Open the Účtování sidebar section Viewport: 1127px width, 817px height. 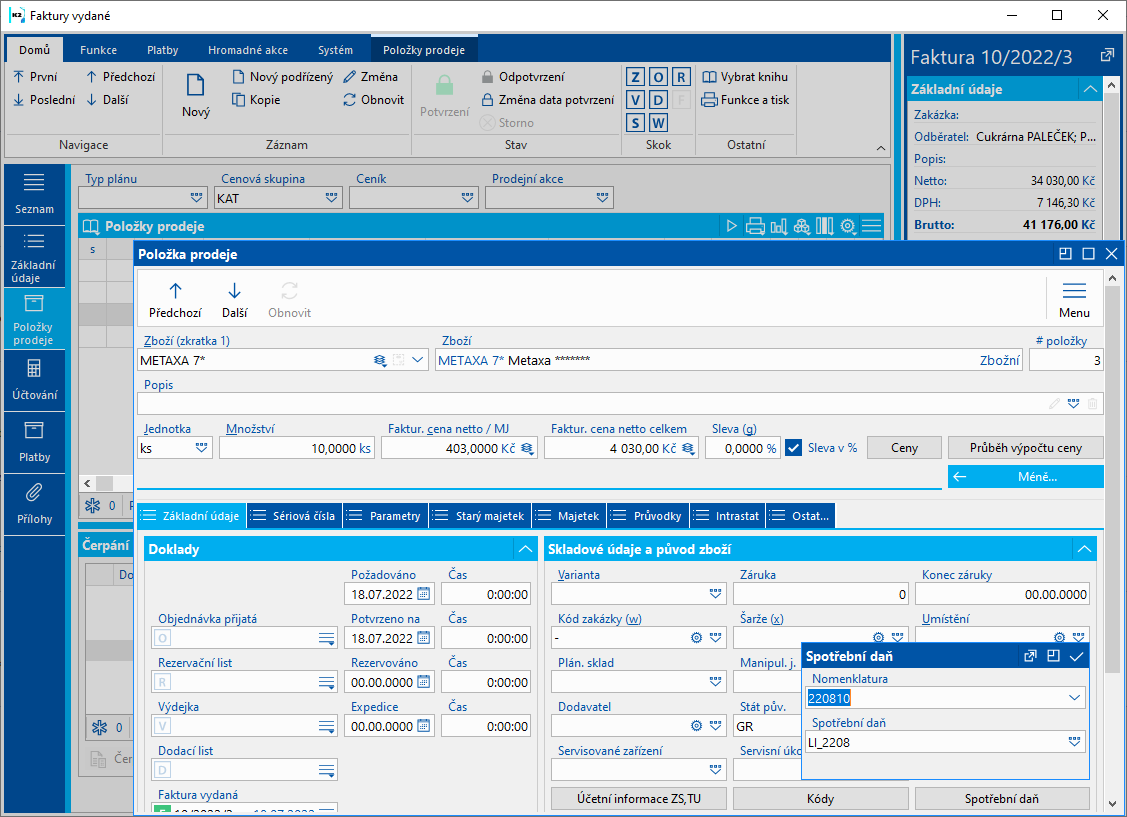click(34, 380)
